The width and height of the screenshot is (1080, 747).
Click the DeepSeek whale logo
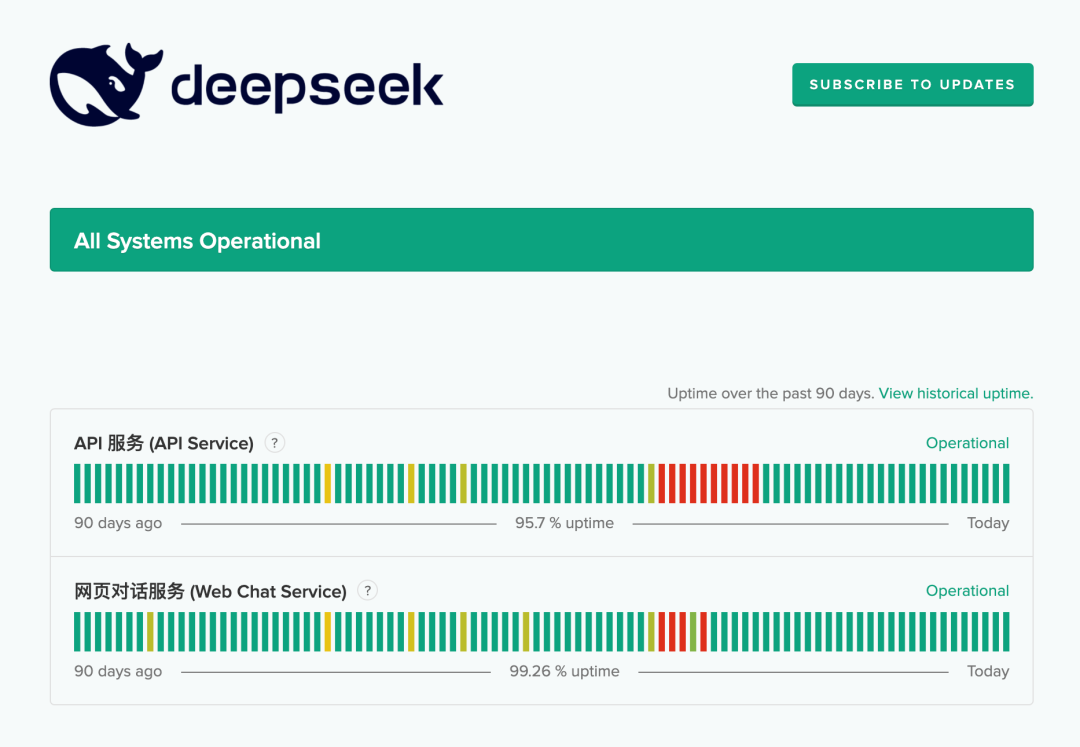(x=106, y=85)
